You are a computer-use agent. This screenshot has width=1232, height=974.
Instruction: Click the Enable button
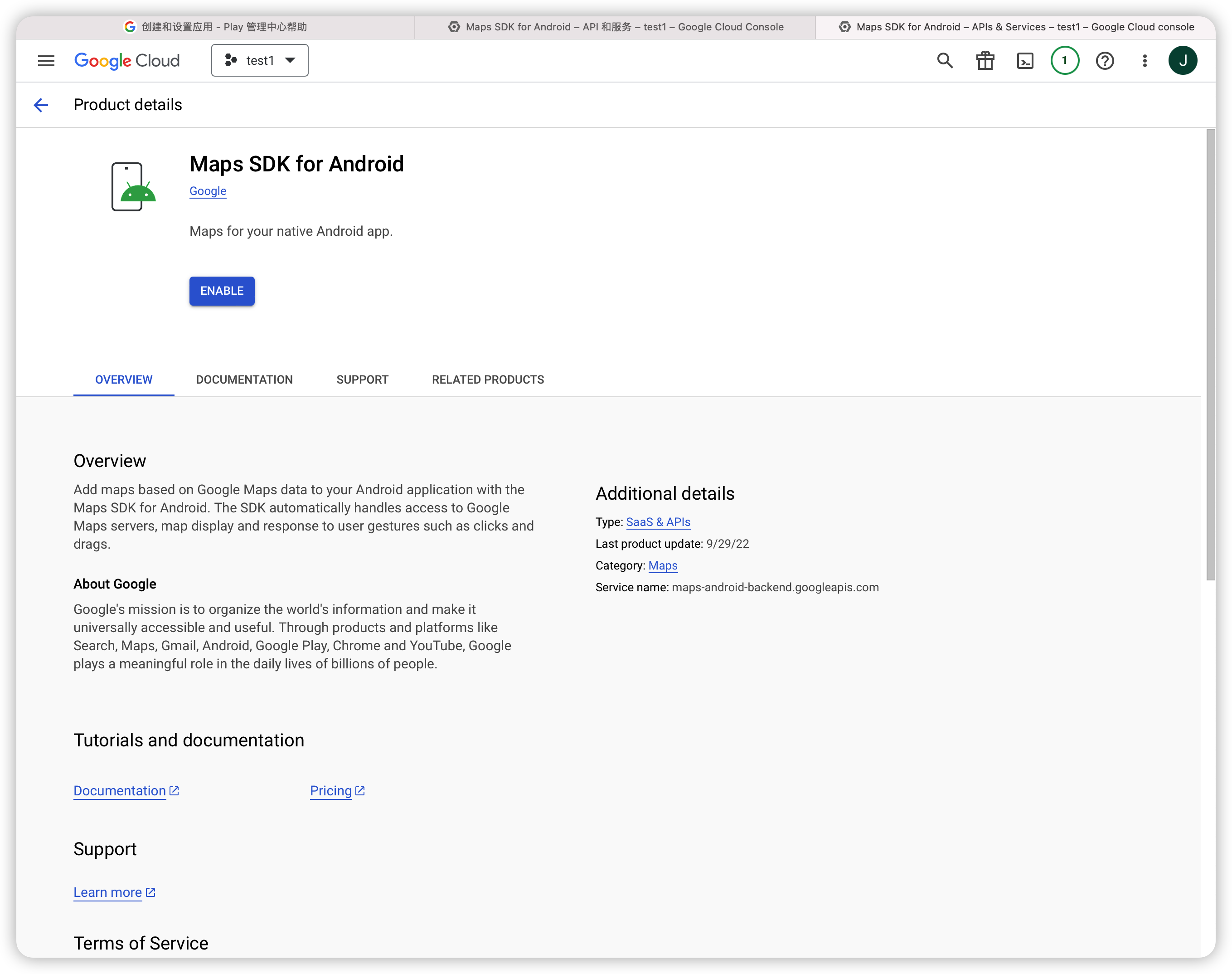[x=222, y=291]
